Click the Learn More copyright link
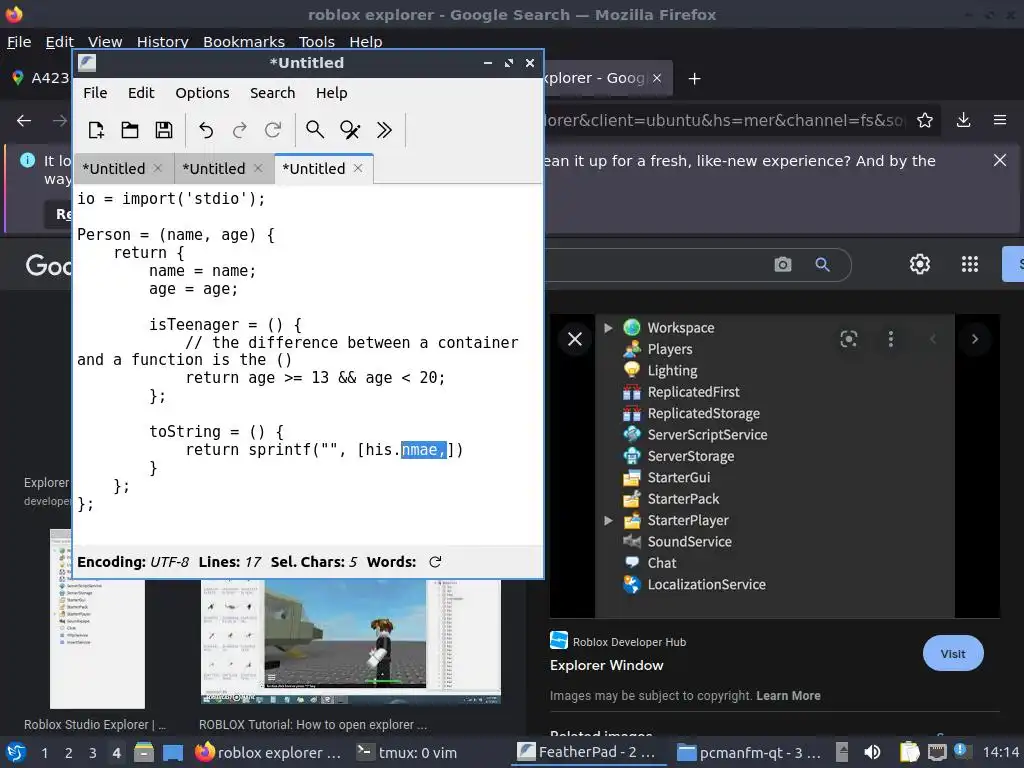 click(x=788, y=696)
